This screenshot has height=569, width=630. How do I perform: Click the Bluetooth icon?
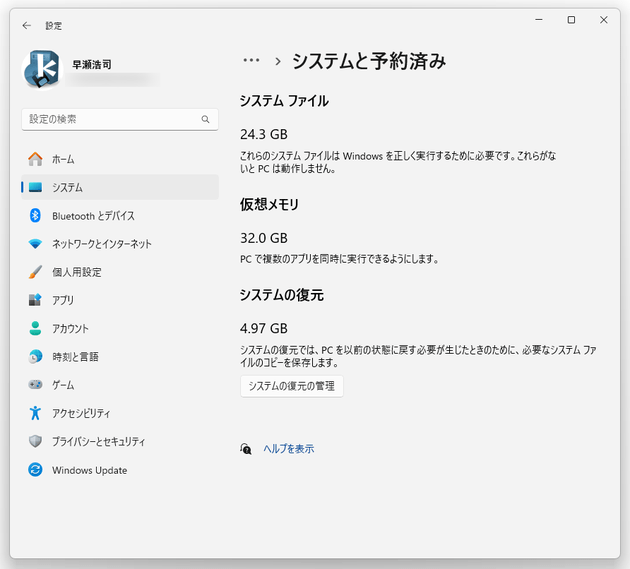[35, 216]
